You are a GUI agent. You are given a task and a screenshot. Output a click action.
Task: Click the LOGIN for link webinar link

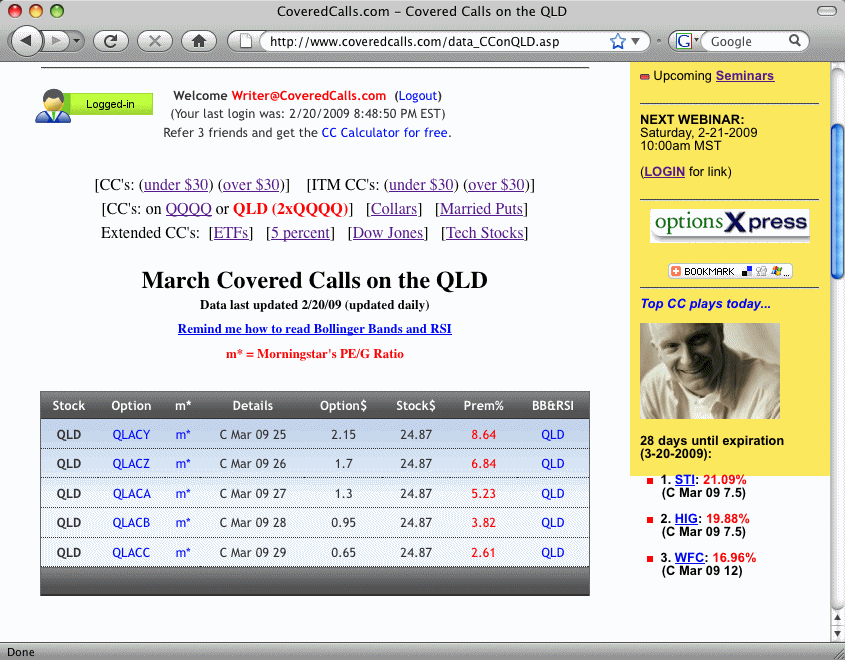pos(664,172)
